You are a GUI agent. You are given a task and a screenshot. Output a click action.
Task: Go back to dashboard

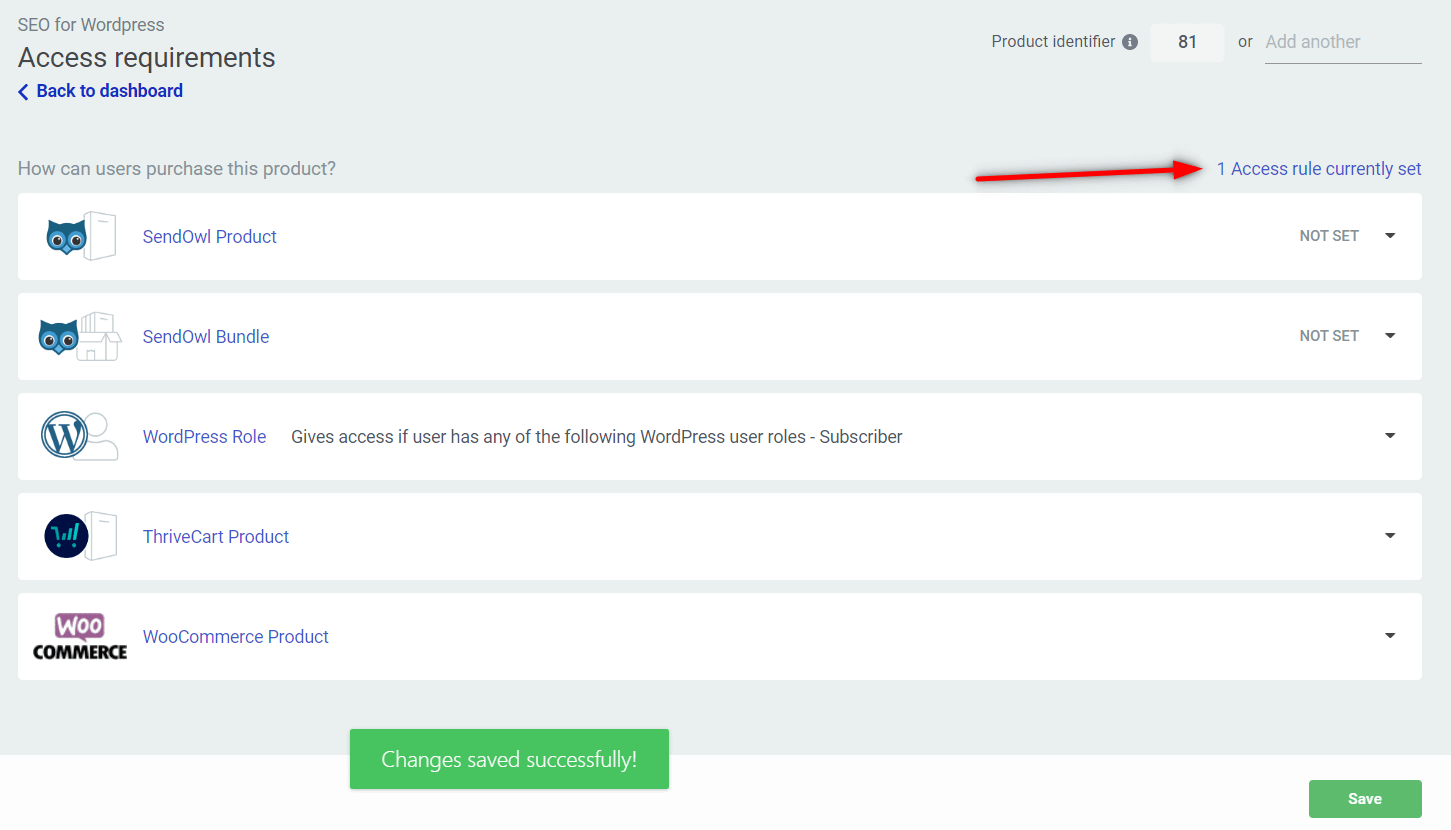pyautogui.click(x=109, y=91)
